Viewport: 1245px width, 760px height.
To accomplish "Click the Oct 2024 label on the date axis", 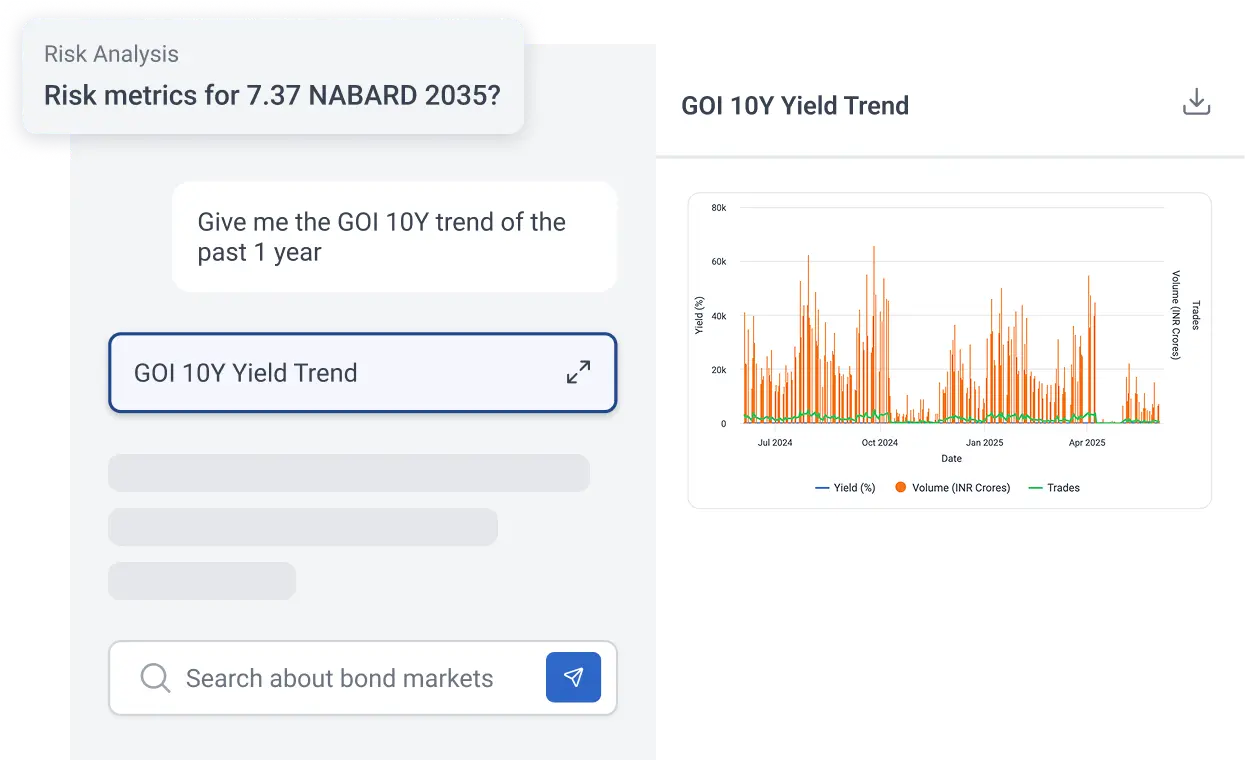I will [x=880, y=442].
